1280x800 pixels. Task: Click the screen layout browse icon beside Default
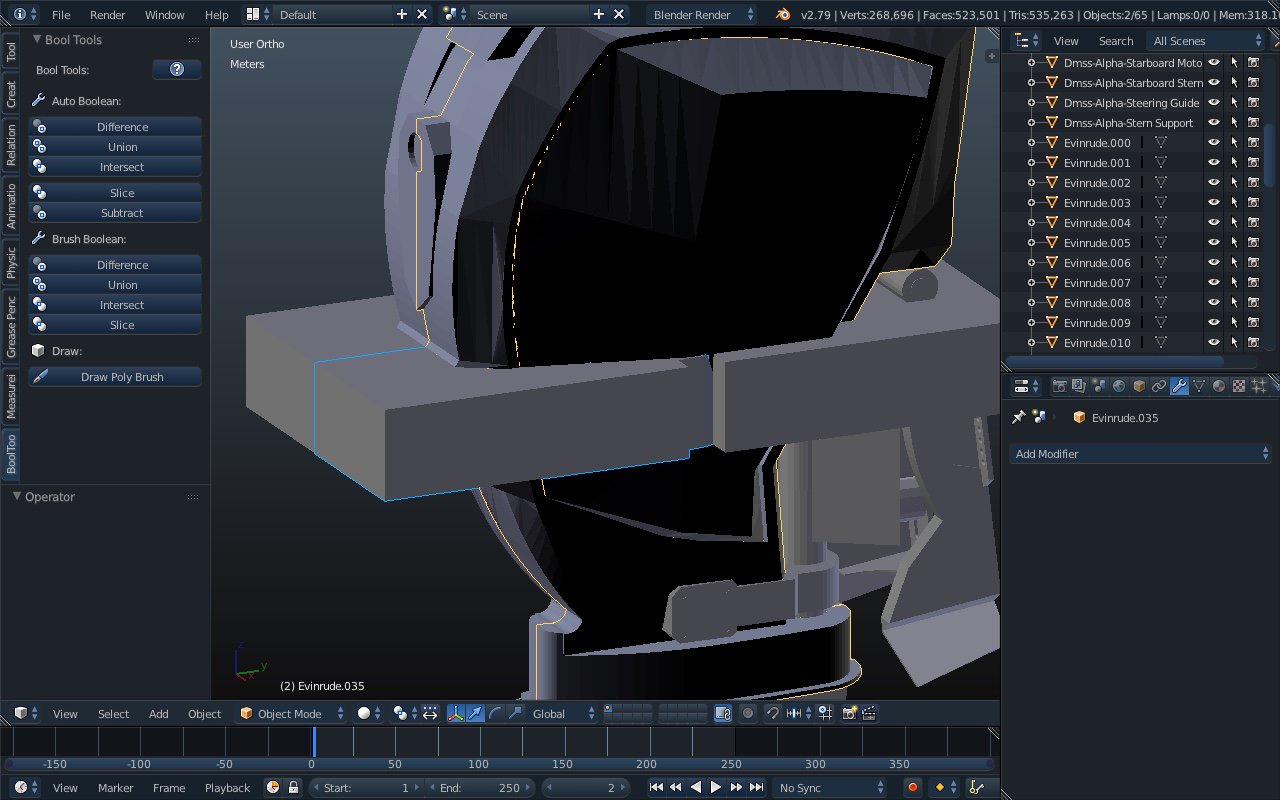(x=257, y=14)
